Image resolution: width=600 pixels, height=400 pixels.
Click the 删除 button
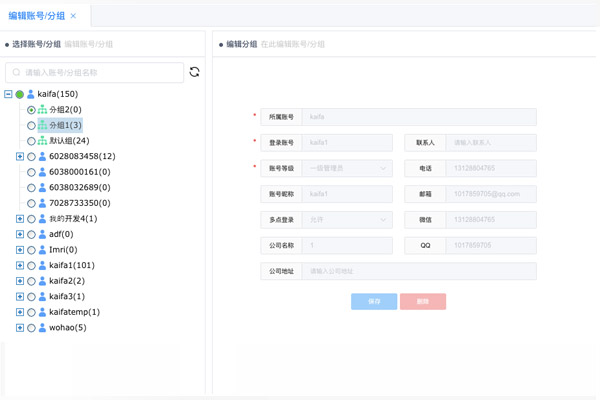[422, 301]
